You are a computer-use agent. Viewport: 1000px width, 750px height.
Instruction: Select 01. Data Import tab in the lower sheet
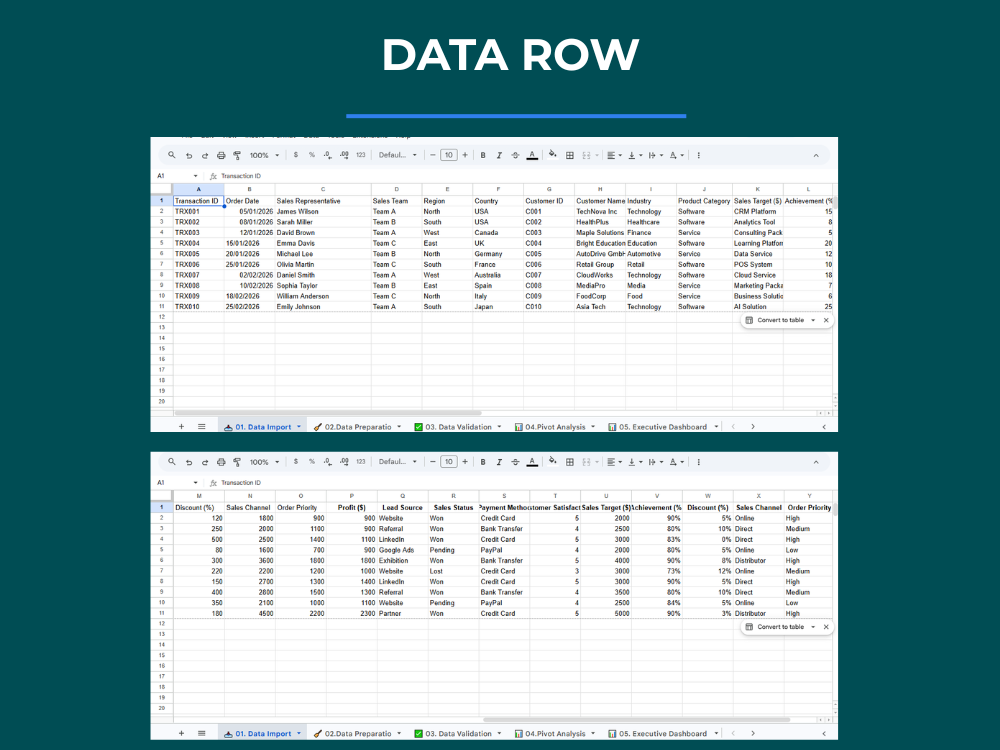tap(261, 733)
